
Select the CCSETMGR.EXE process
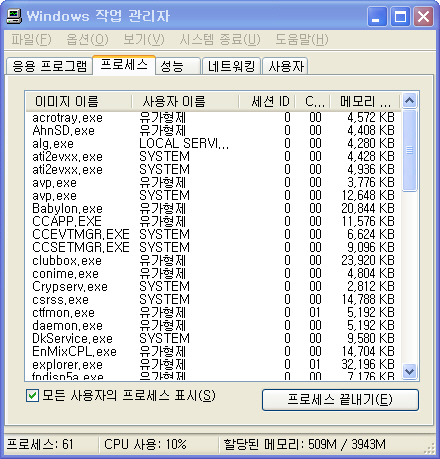pos(213,248)
